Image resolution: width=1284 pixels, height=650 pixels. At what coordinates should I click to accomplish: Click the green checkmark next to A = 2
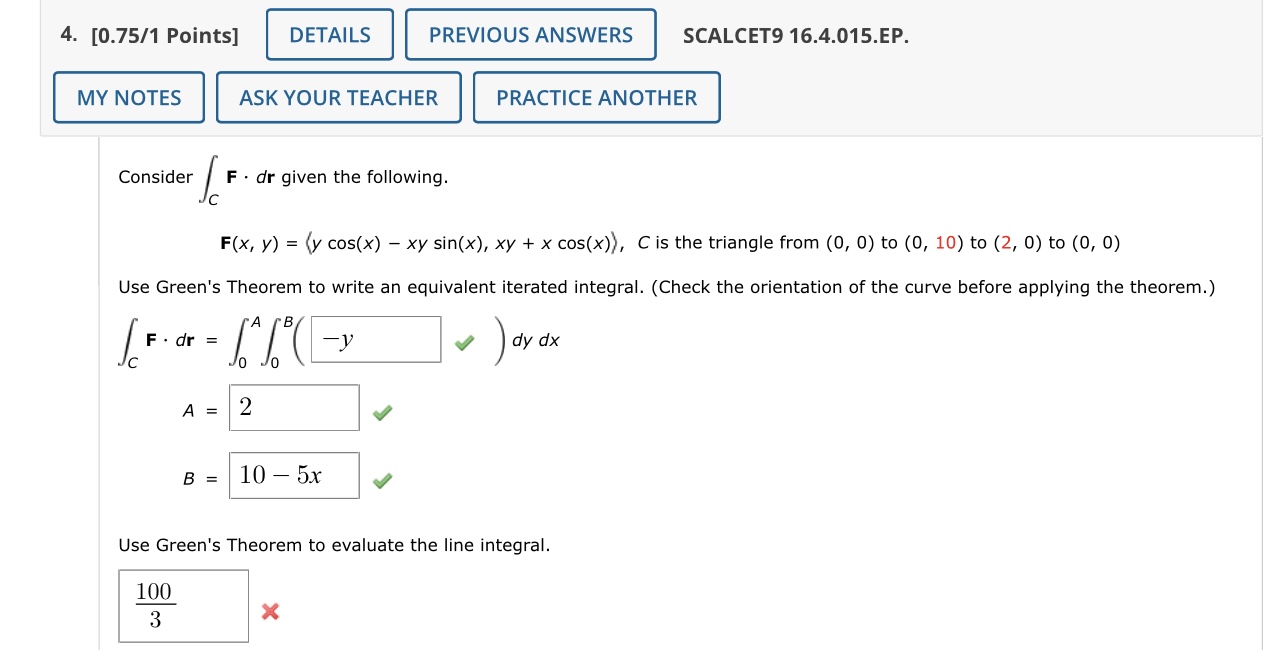point(381,412)
